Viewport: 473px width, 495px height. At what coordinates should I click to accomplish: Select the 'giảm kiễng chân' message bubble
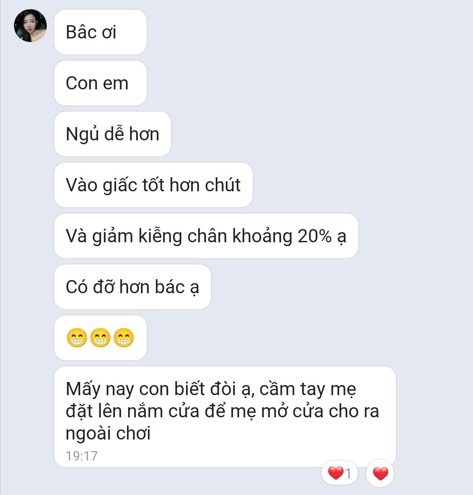pyautogui.click(x=206, y=236)
